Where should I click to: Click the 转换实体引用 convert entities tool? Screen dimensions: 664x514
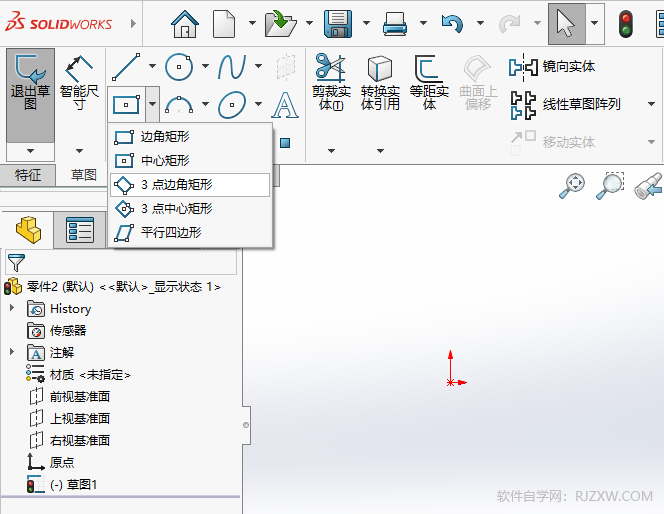(380, 82)
